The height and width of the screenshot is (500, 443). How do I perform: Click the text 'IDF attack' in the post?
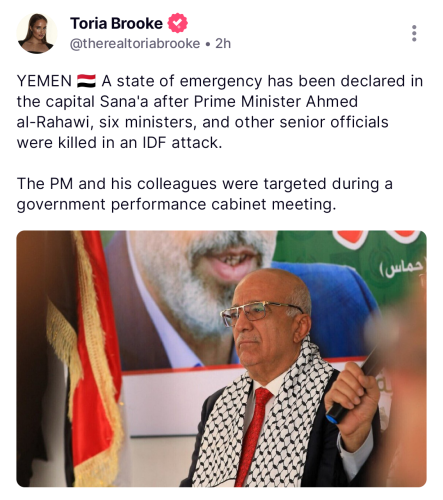pyautogui.click(x=182, y=143)
